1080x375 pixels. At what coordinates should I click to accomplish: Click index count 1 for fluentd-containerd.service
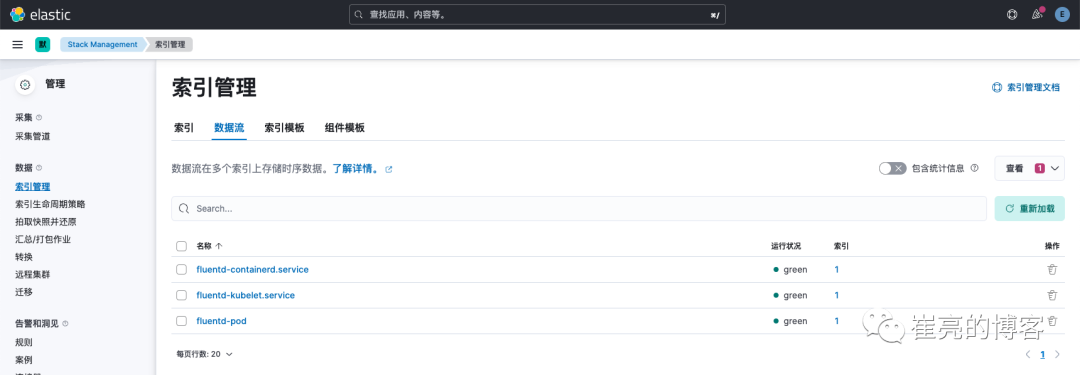(837, 270)
